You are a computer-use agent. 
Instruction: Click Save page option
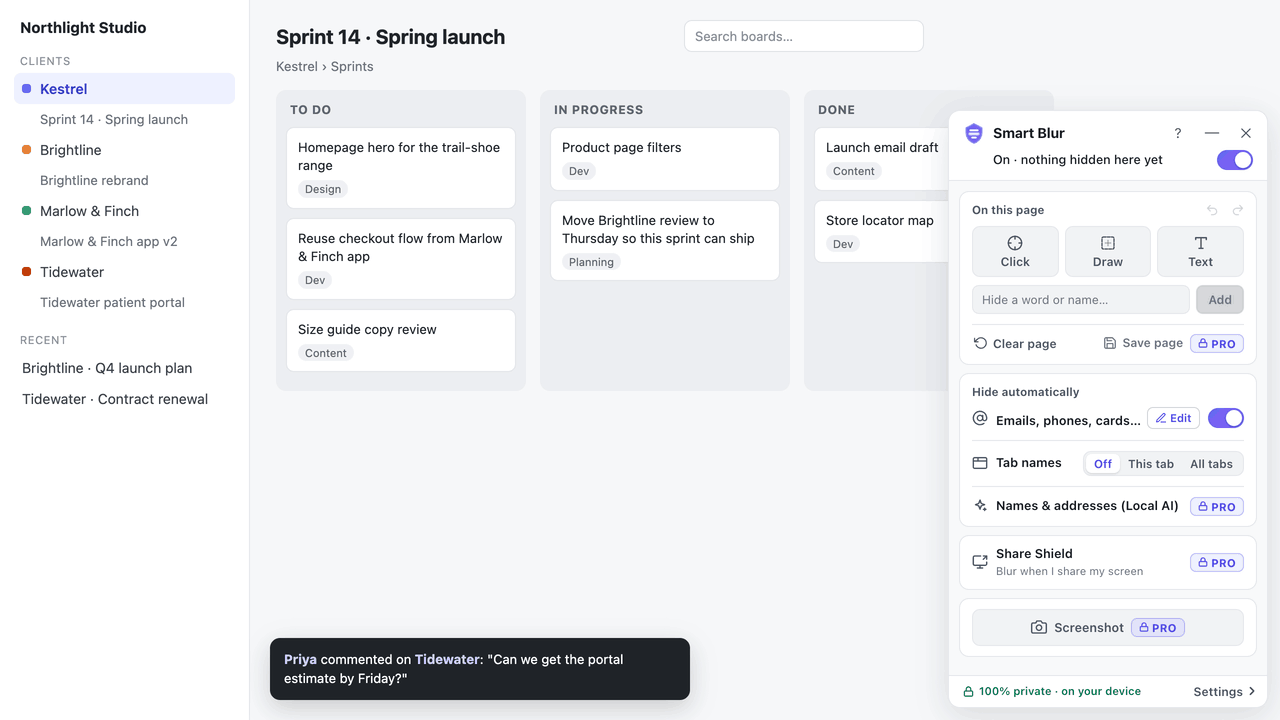click(x=1143, y=343)
